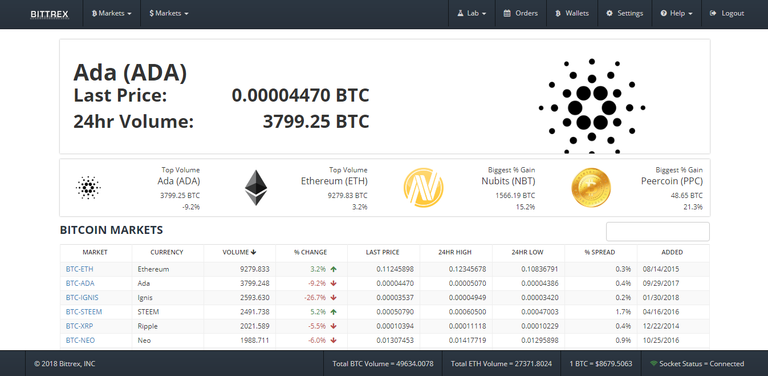Viewport: 768px width, 376px height.
Task: Click the Ada (ADA) headline title
Action: click(130, 72)
